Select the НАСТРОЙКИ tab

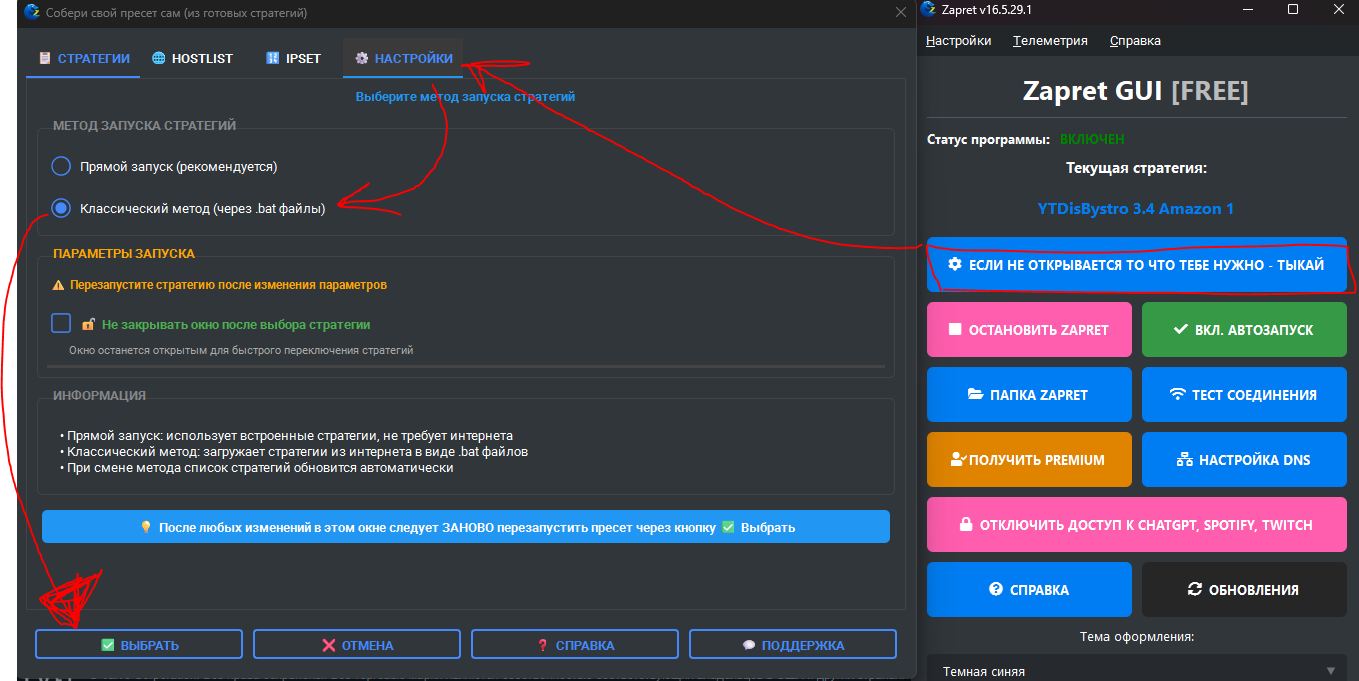pyautogui.click(x=403, y=59)
